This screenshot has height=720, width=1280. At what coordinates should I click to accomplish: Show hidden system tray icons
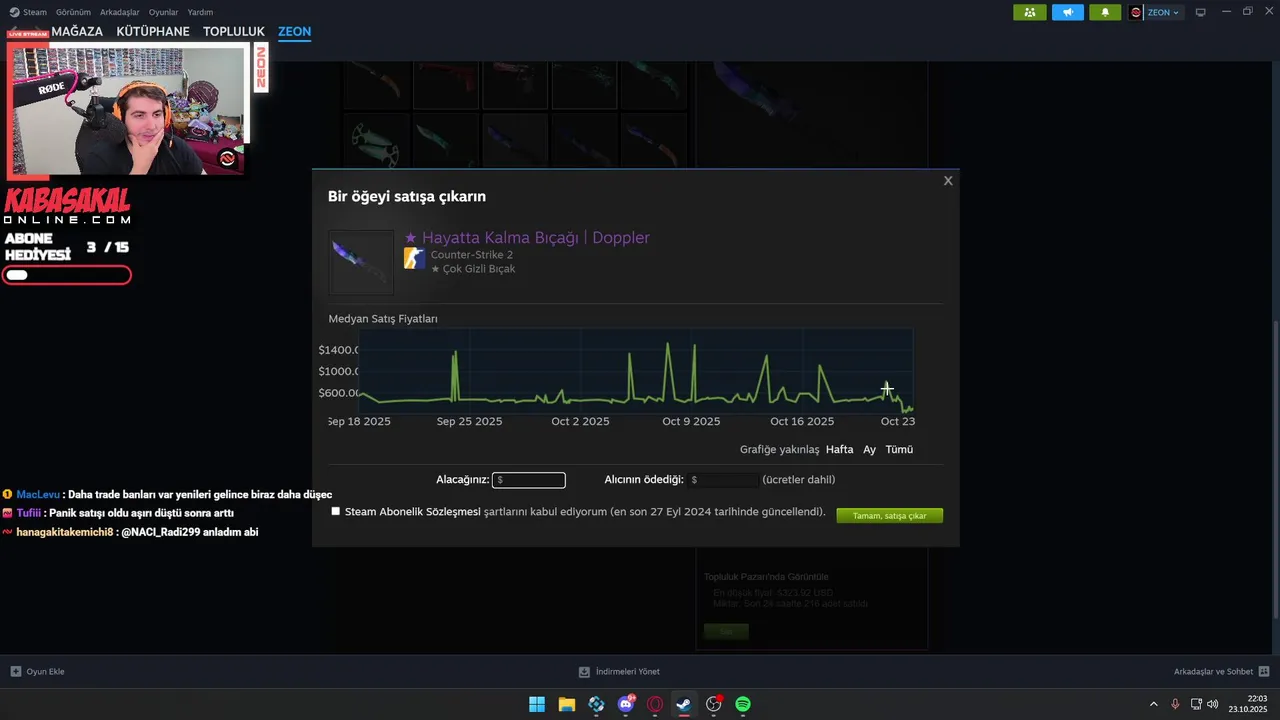[x=1153, y=704]
